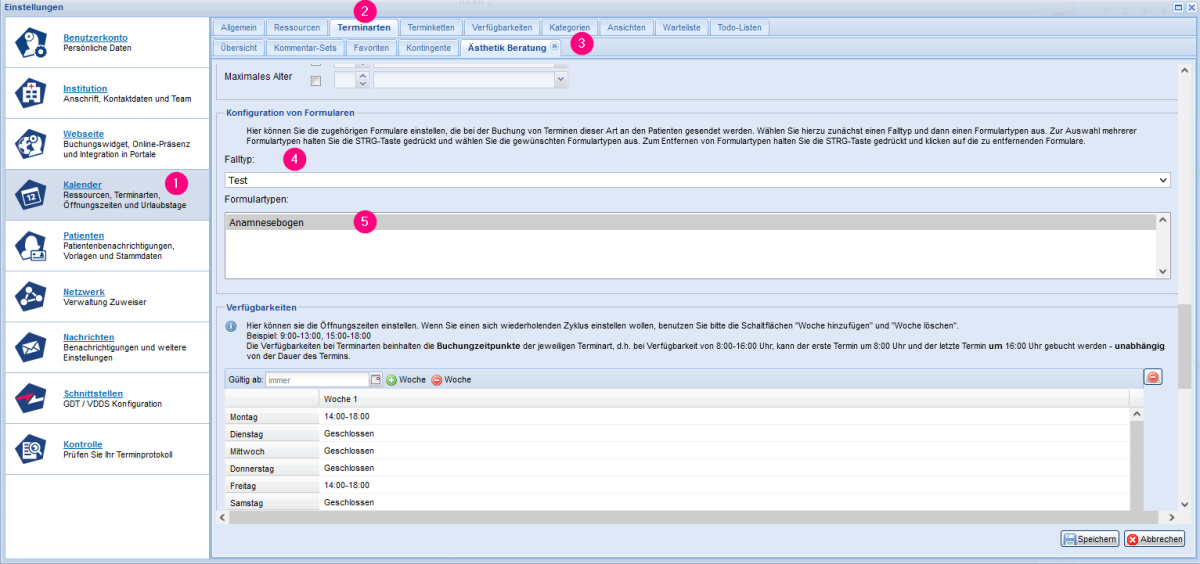Click the Speichern button
Viewport: 1200px width, 564px height.
(1089, 539)
